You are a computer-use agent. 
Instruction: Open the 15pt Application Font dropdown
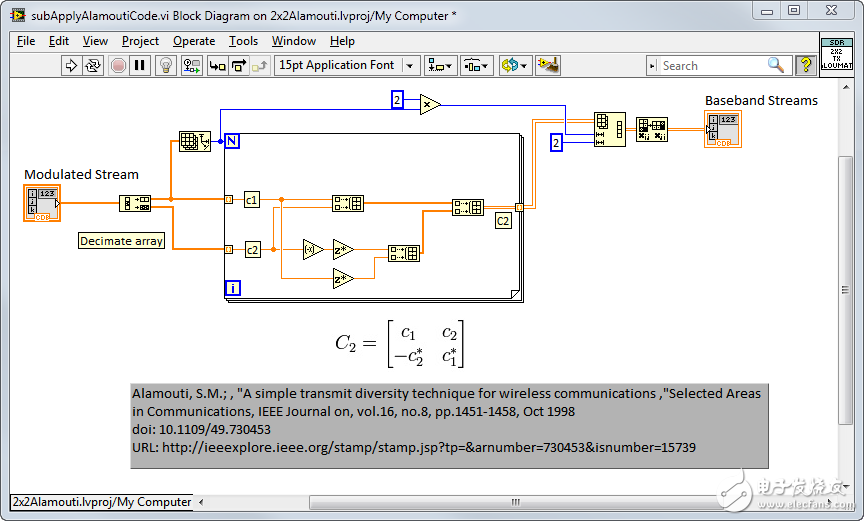click(x=347, y=66)
